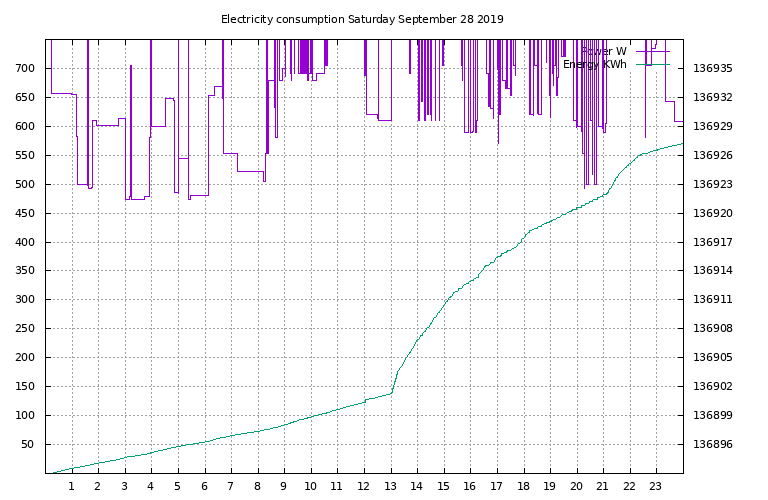Click left axis label 100
Viewport: 768px width, 500px height.
pos(25,415)
